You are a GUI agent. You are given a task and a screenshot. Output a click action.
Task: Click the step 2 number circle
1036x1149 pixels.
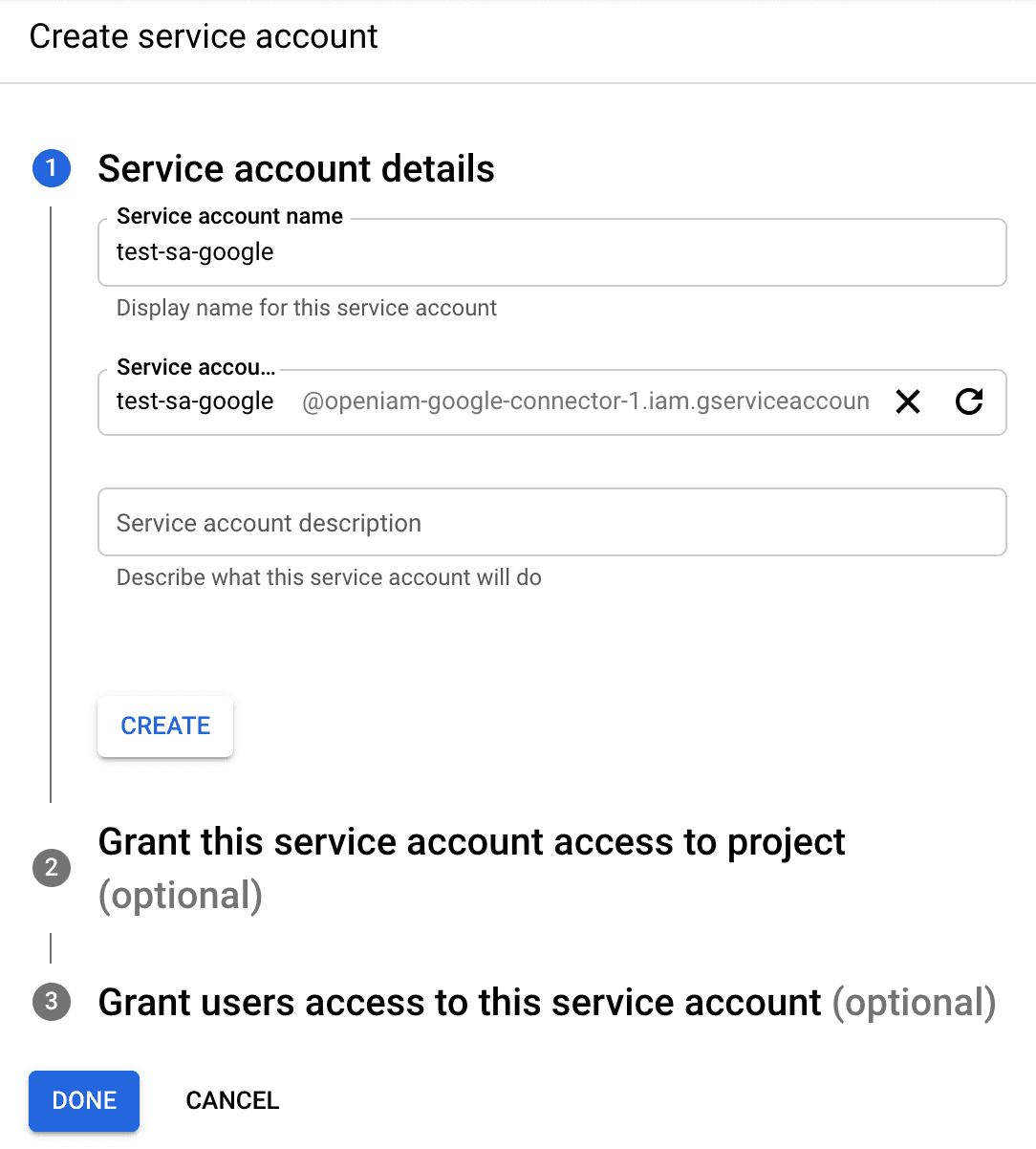[52, 868]
